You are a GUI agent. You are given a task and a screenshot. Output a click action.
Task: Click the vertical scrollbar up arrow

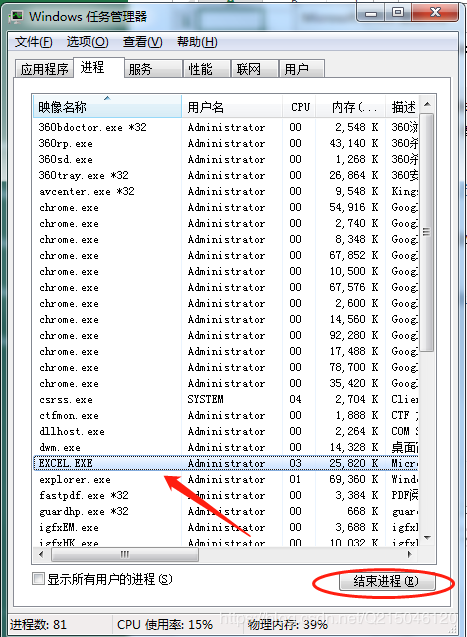tap(427, 104)
